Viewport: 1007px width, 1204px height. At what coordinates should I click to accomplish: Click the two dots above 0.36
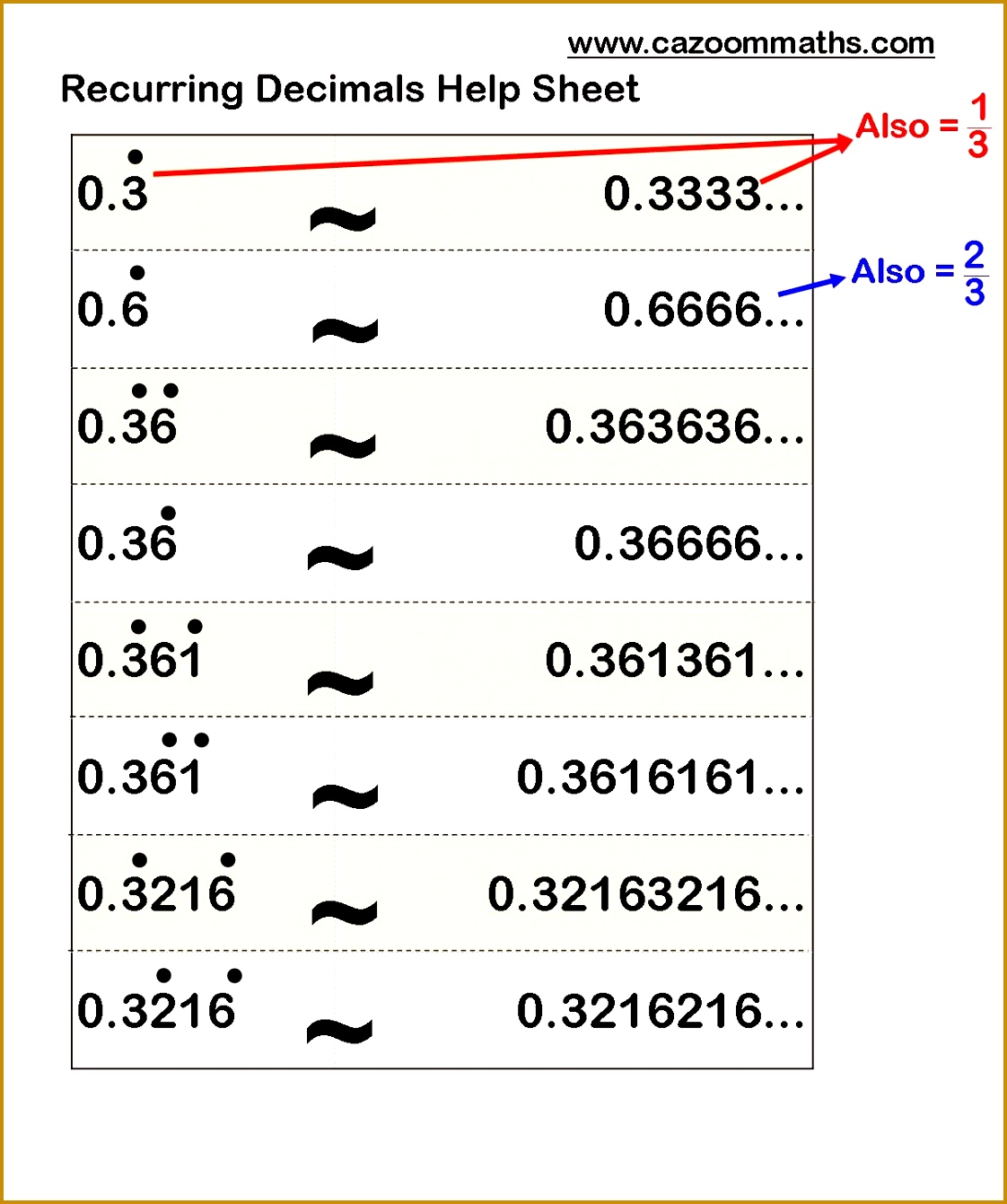click(x=154, y=388)
